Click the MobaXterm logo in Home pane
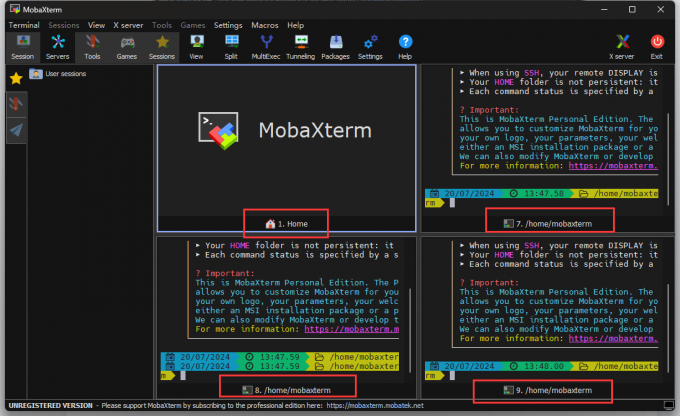680x416 pixels. tap(218, 131)
